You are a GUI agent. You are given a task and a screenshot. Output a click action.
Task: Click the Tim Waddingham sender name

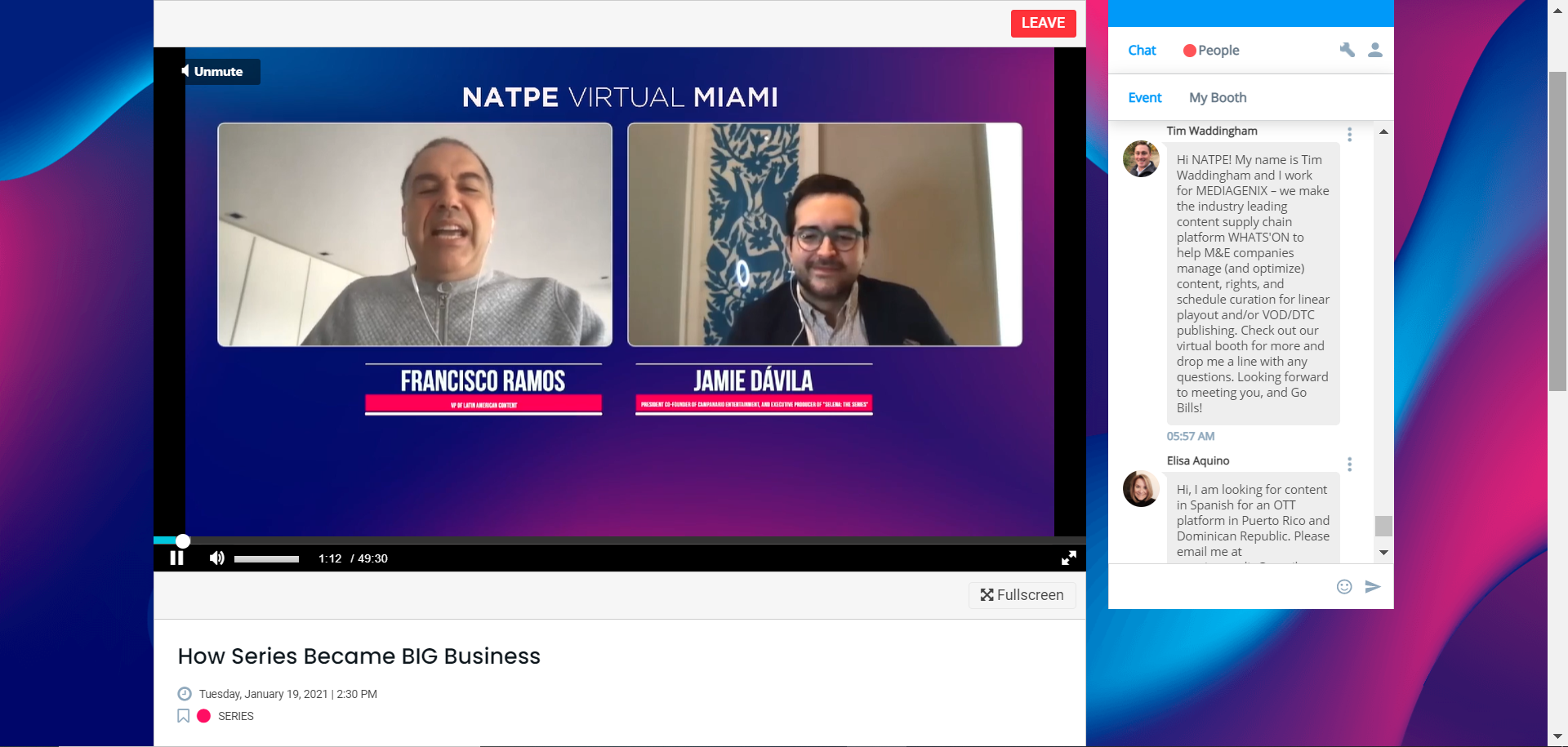[x=1212, y=131]
